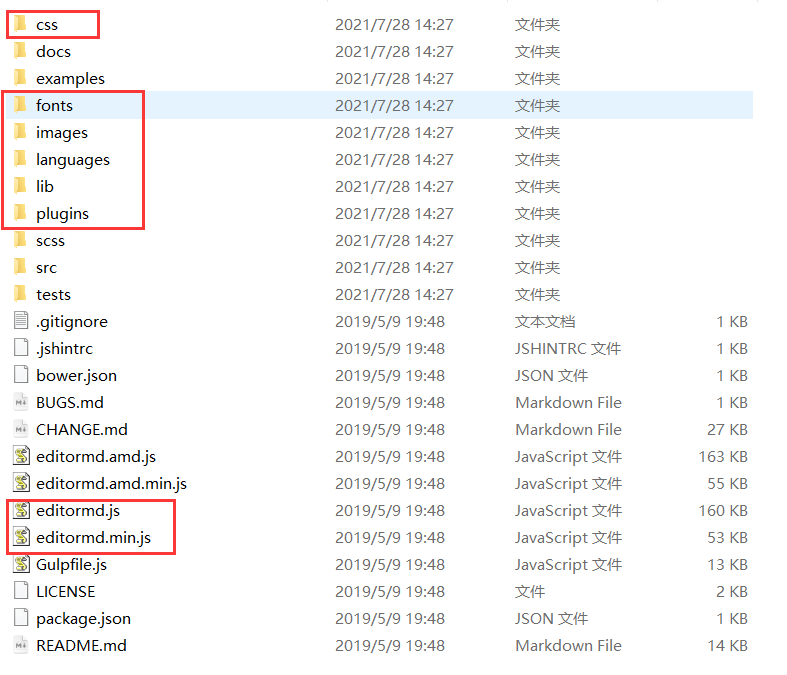Image resolution: width=787 pixels, height=675 pixels.
Task: Click the editormd.min.js script icon
Action: coord(21,537)
